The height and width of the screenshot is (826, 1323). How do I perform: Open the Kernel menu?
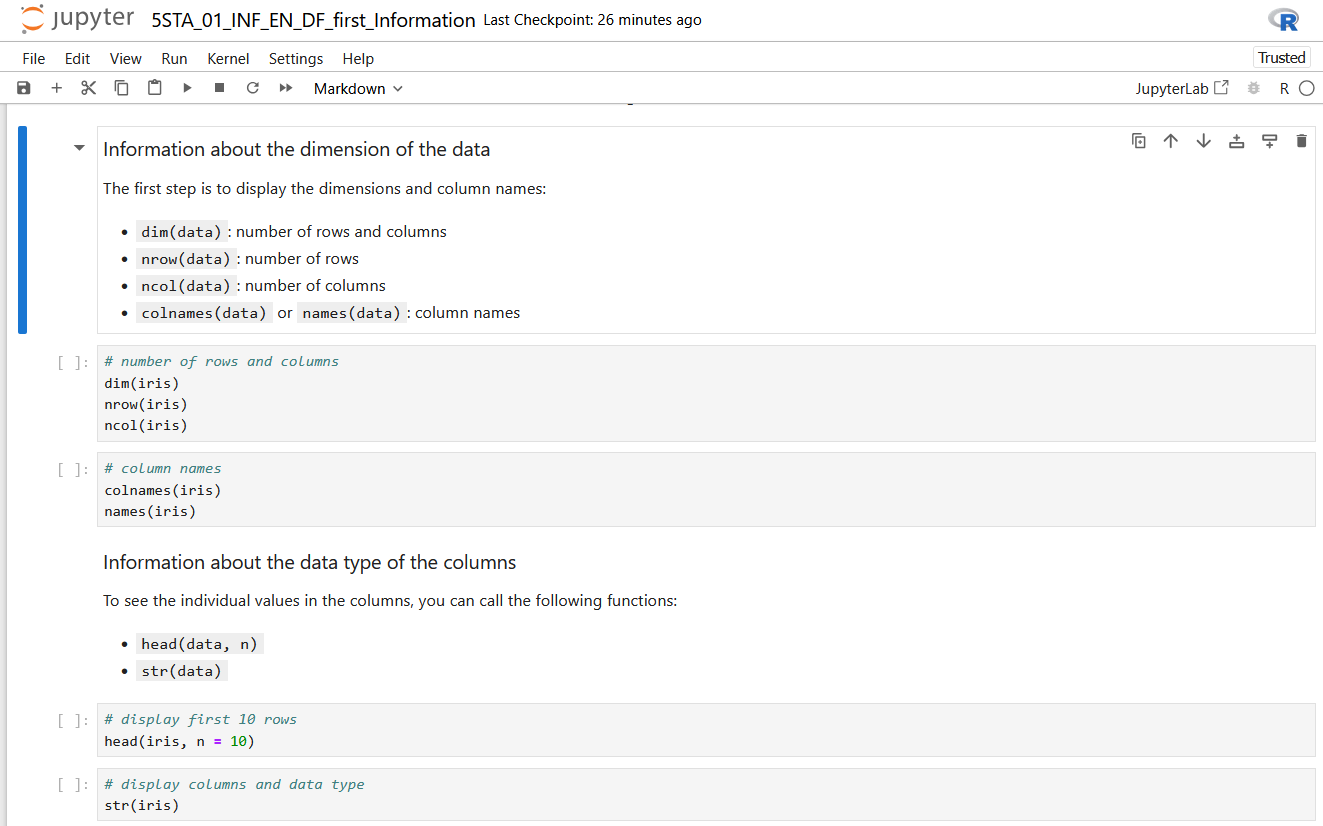click(x=228, y=58)
